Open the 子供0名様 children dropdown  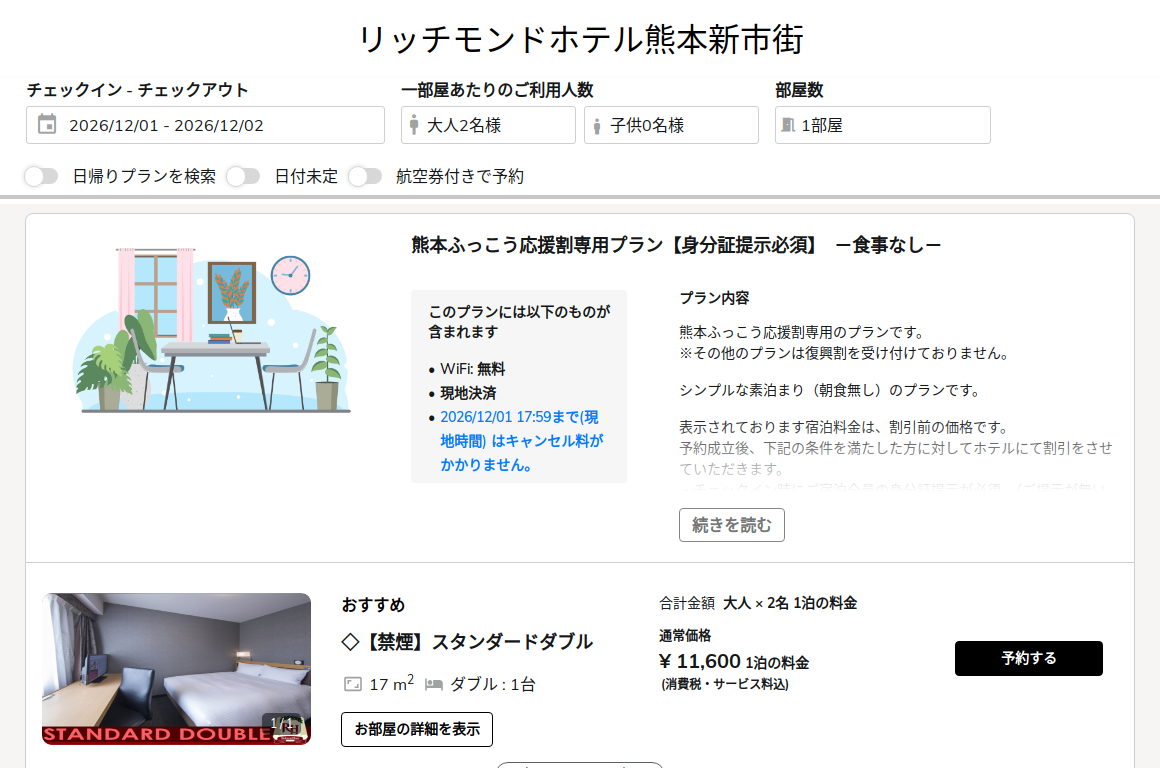672,125
